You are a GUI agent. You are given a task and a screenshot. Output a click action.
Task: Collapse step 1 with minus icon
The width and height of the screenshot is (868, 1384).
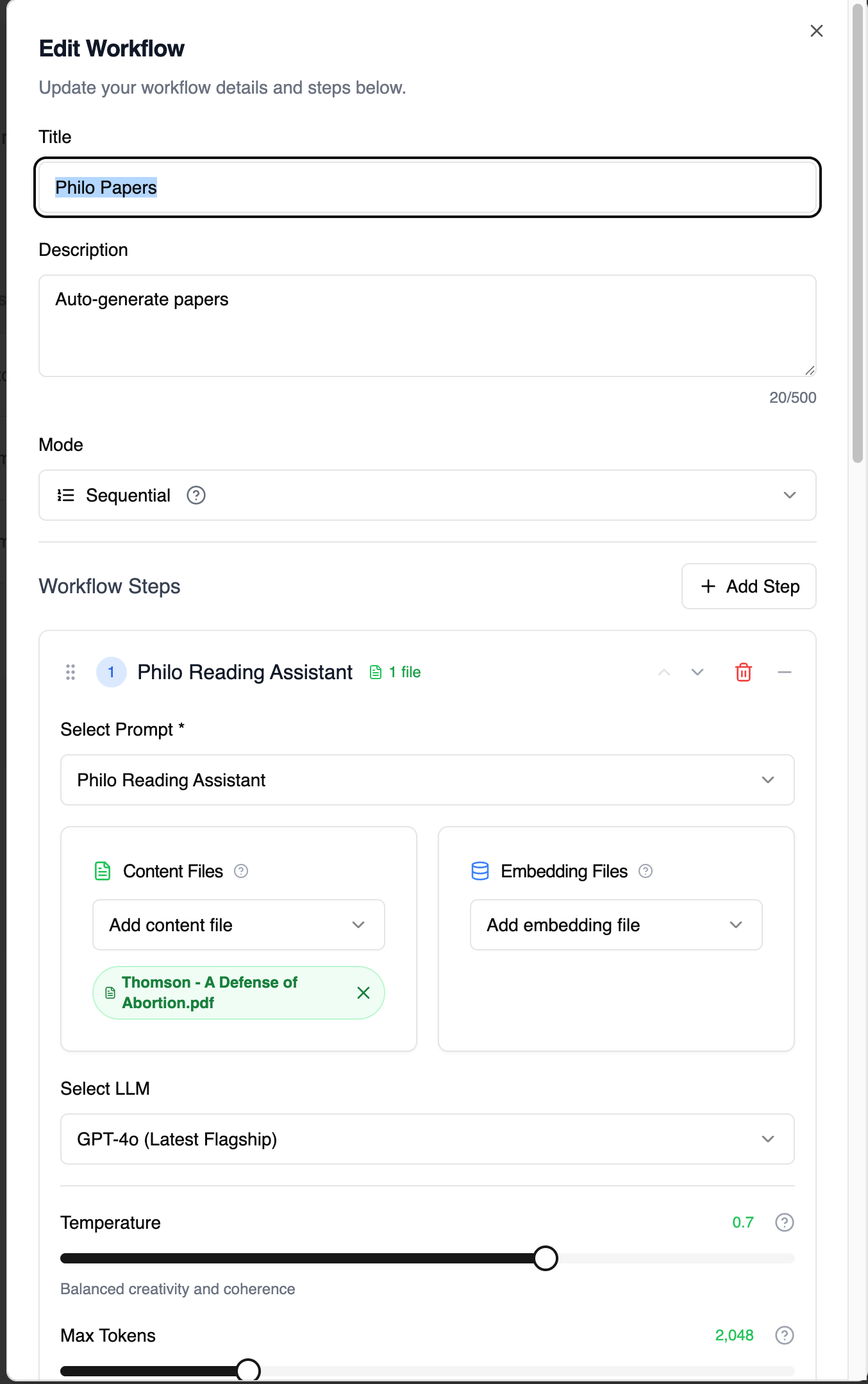(x=785, y=672)
